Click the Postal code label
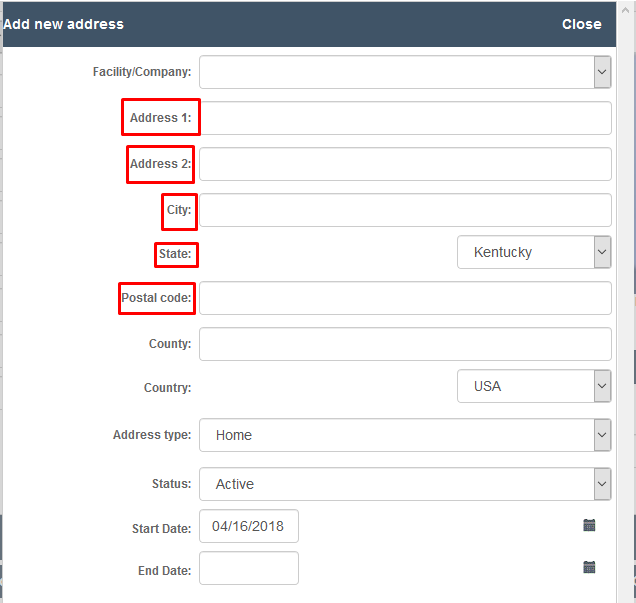The height and width of the screenshot is (603, 636). tap(156, 298)
